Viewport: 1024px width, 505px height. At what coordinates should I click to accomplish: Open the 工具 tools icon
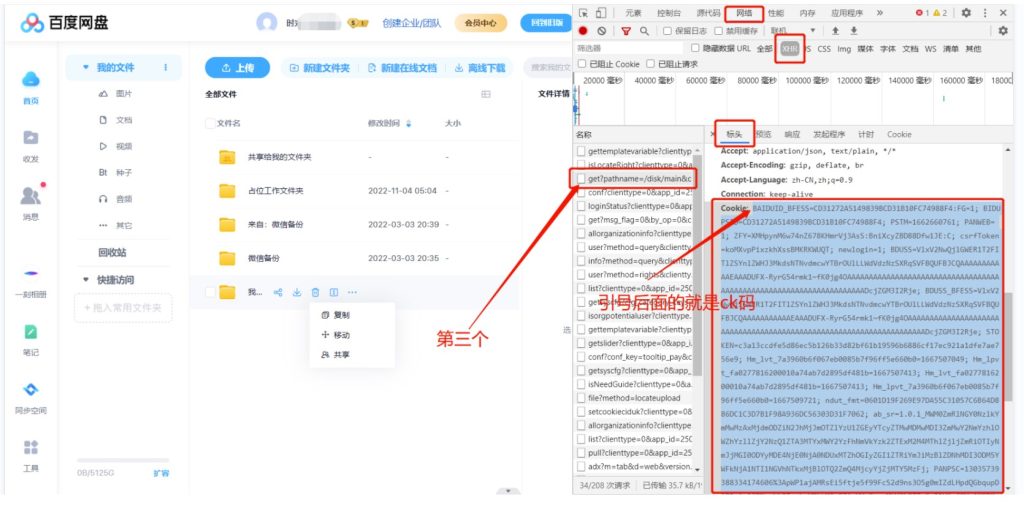pyautogui.click(x=31, y=448)
